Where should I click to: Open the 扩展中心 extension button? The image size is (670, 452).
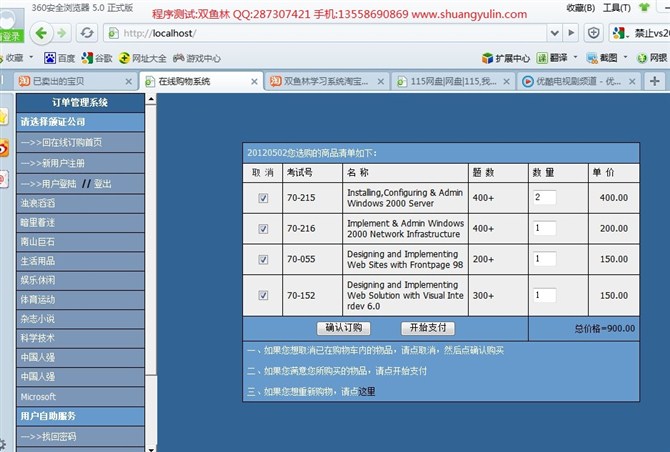coord(506,58)
